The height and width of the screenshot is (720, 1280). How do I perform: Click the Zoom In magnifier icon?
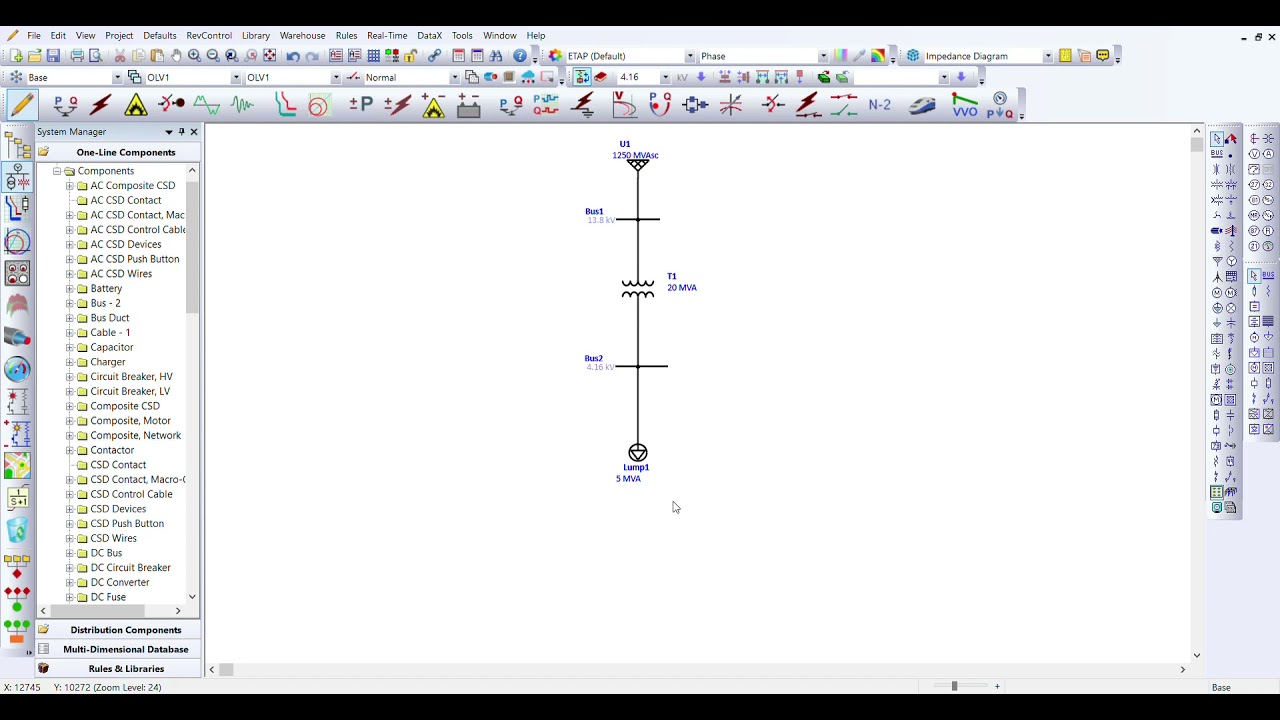click(194, 56)
